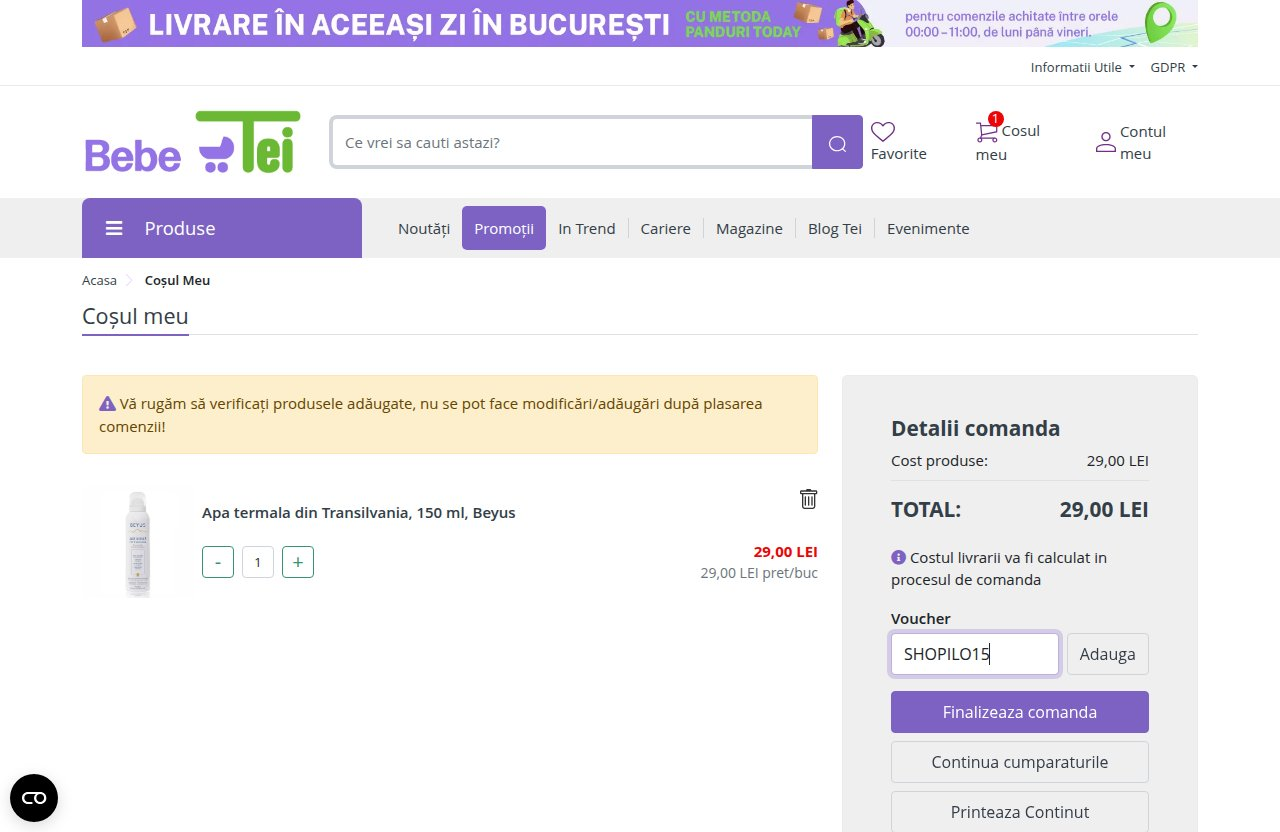Click the red 29,00 LEI product price

pos(785,552)
